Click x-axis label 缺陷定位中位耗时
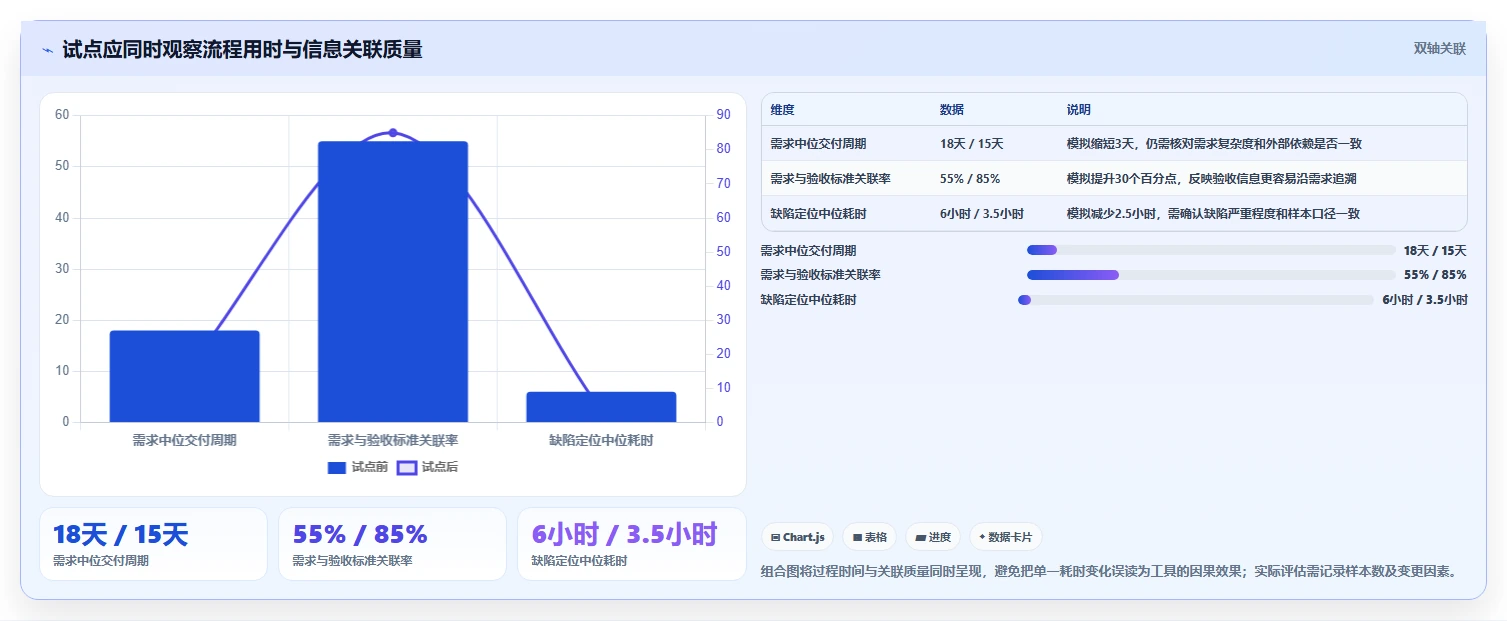Image resolution: width=1507 pixels, height=621 pixels. point(601,440)
